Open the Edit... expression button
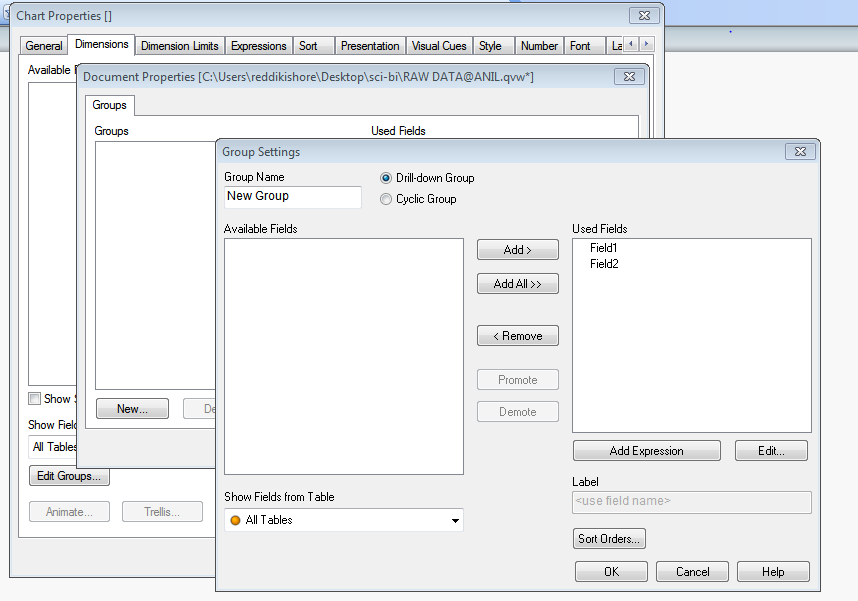Screen dimensions: 858x601 point(771,450)
